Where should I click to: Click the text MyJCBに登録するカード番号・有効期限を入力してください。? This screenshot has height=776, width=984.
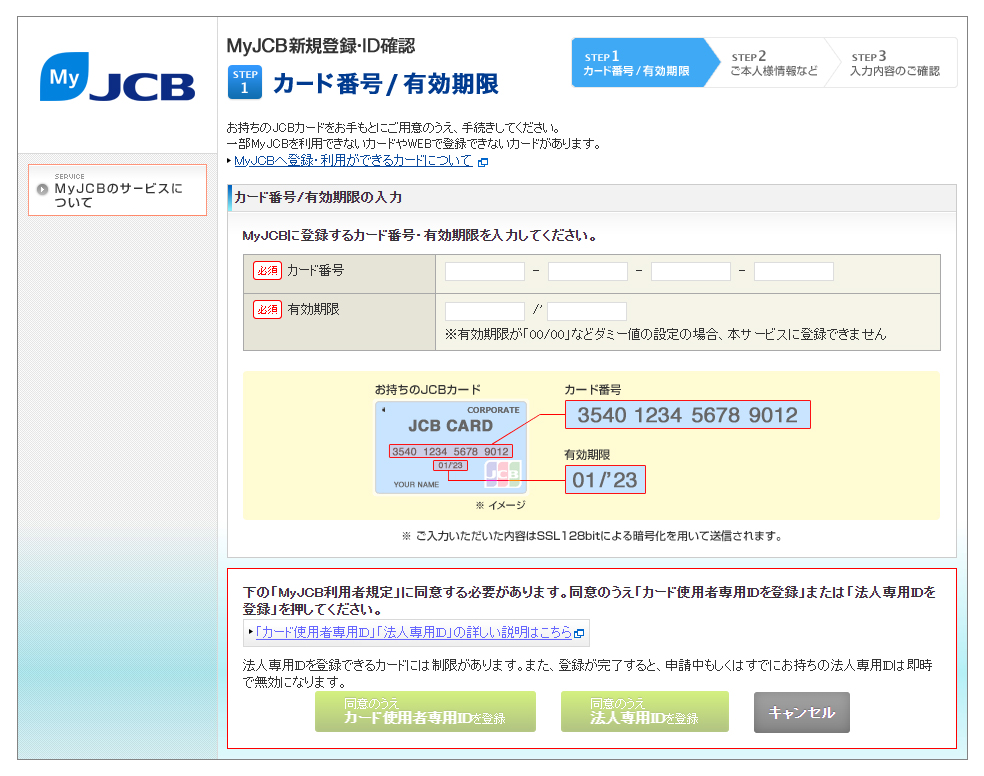pos(420,236)
